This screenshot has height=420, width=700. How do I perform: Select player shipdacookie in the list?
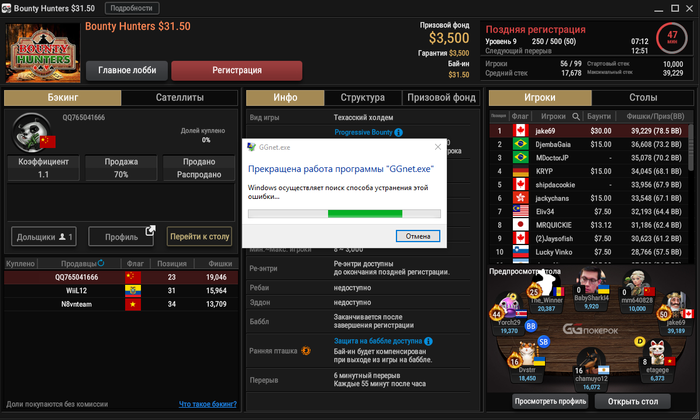pyautogui.click(x=588, y=185)
